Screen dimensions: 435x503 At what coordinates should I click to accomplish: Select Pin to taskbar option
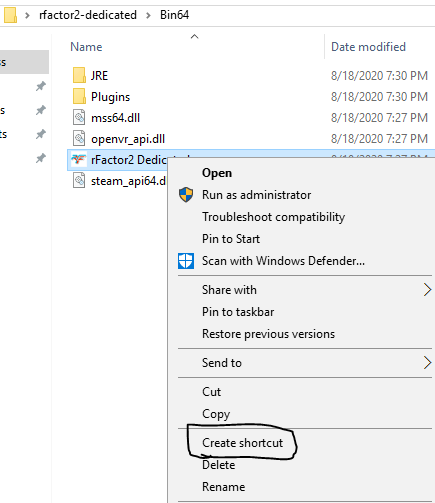pos(238,312)
